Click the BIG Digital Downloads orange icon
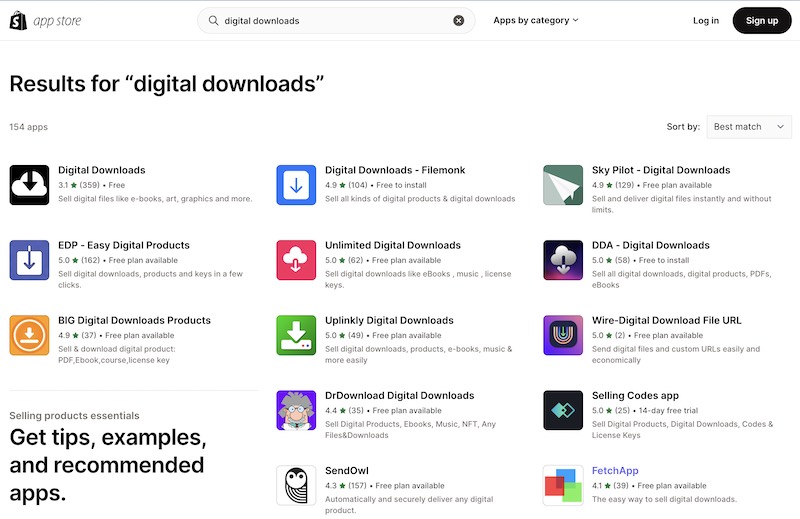This screenshot has height=519, width=800. pyautogui.click(x=29, y=335)
